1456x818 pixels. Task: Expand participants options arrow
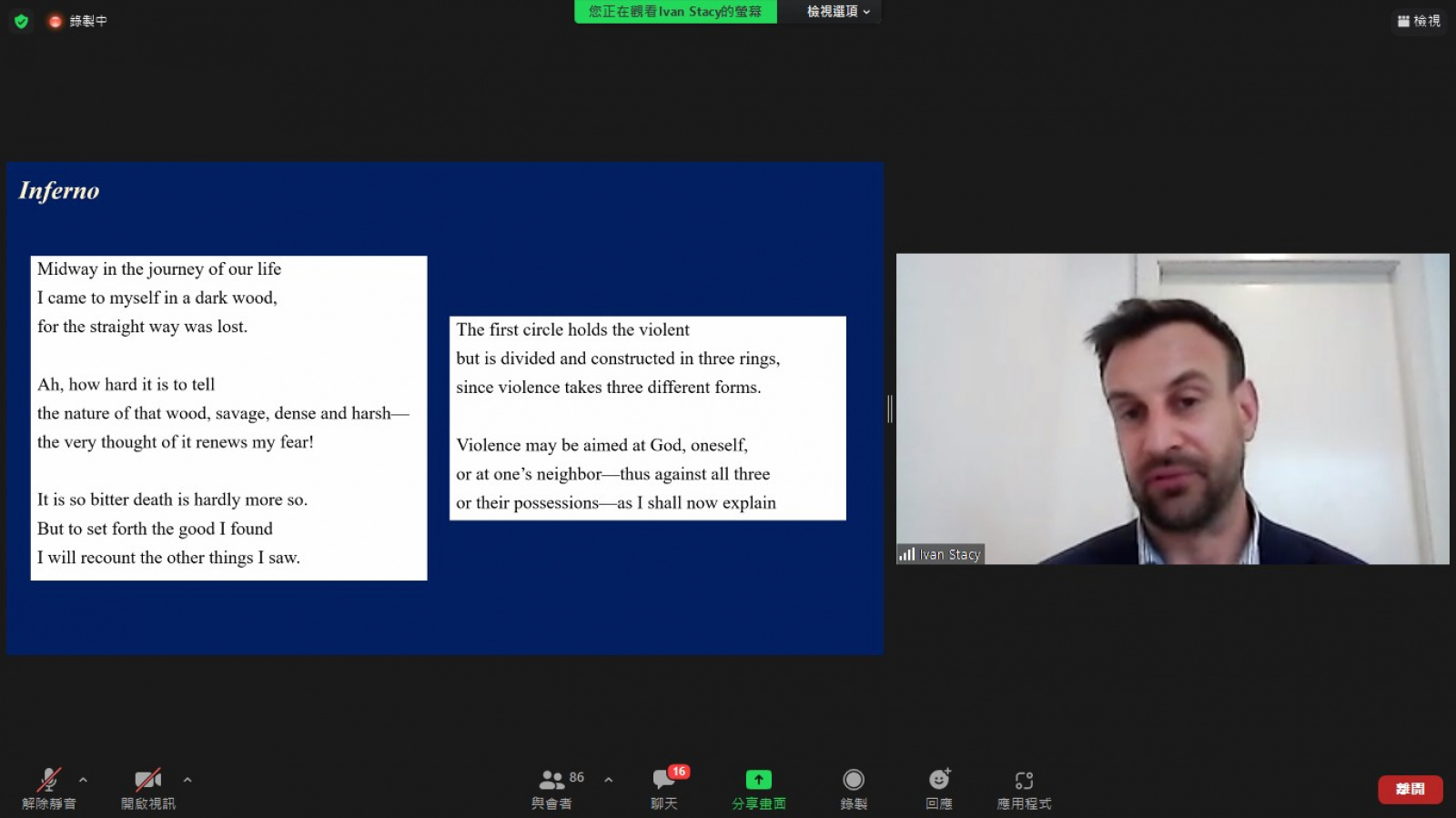[x=609, y=780]
